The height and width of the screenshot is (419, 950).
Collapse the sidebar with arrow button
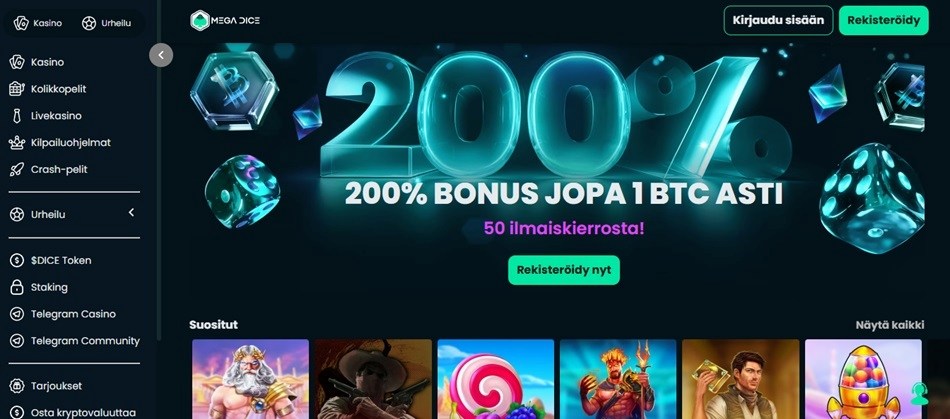coord(161,55)
